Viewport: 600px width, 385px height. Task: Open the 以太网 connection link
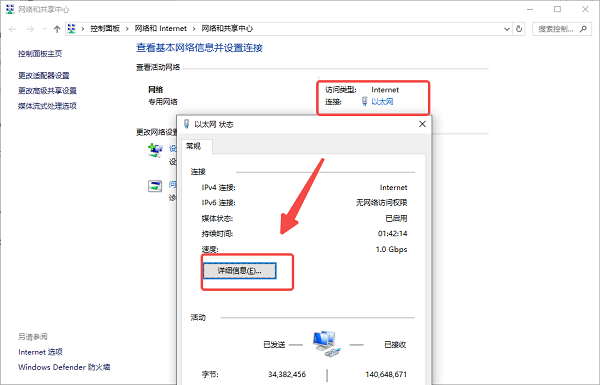tap(382, 102)
